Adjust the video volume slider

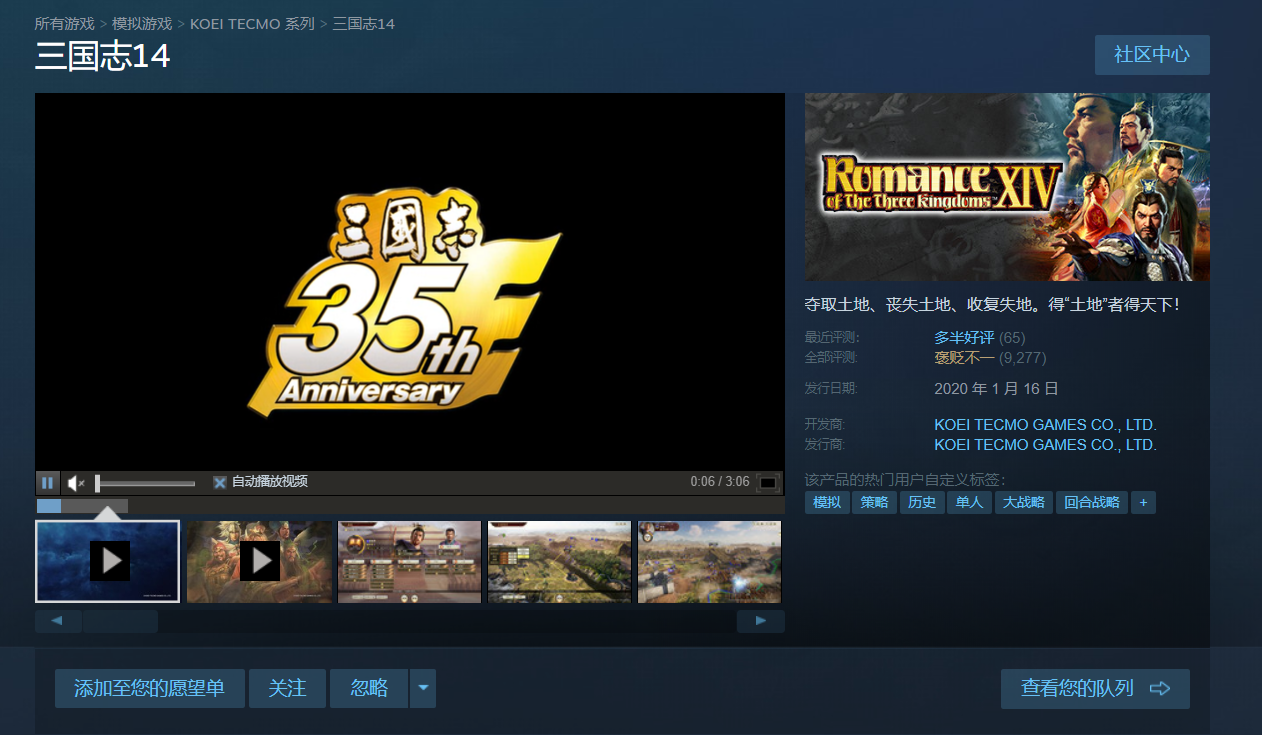[x=146, y=483]
